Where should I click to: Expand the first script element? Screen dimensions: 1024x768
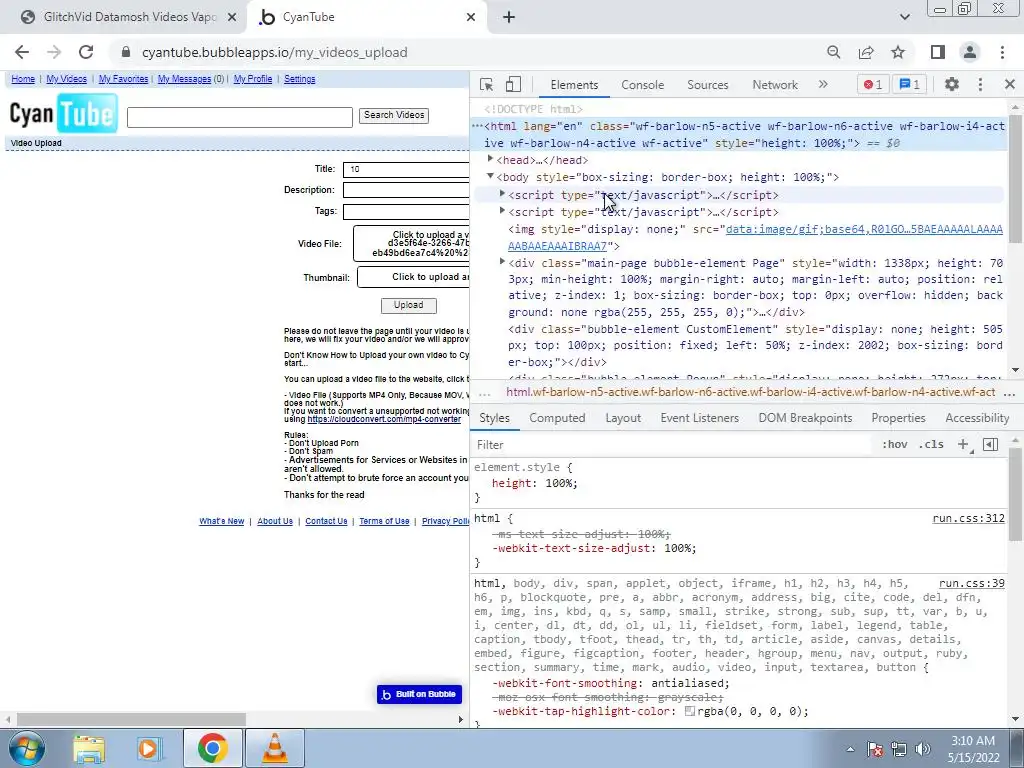coord(502,194)
